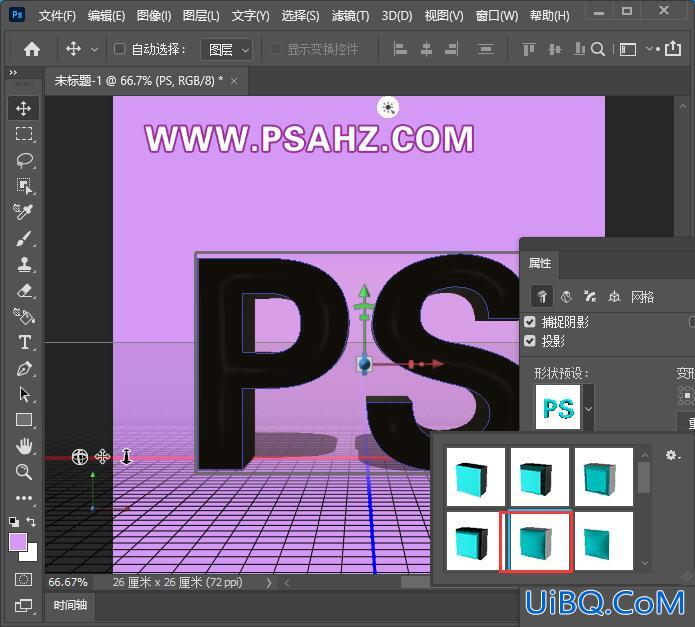Viewport: 695px width, 627px height.
Task: Select the Brush tool
Action: (23, 238)
